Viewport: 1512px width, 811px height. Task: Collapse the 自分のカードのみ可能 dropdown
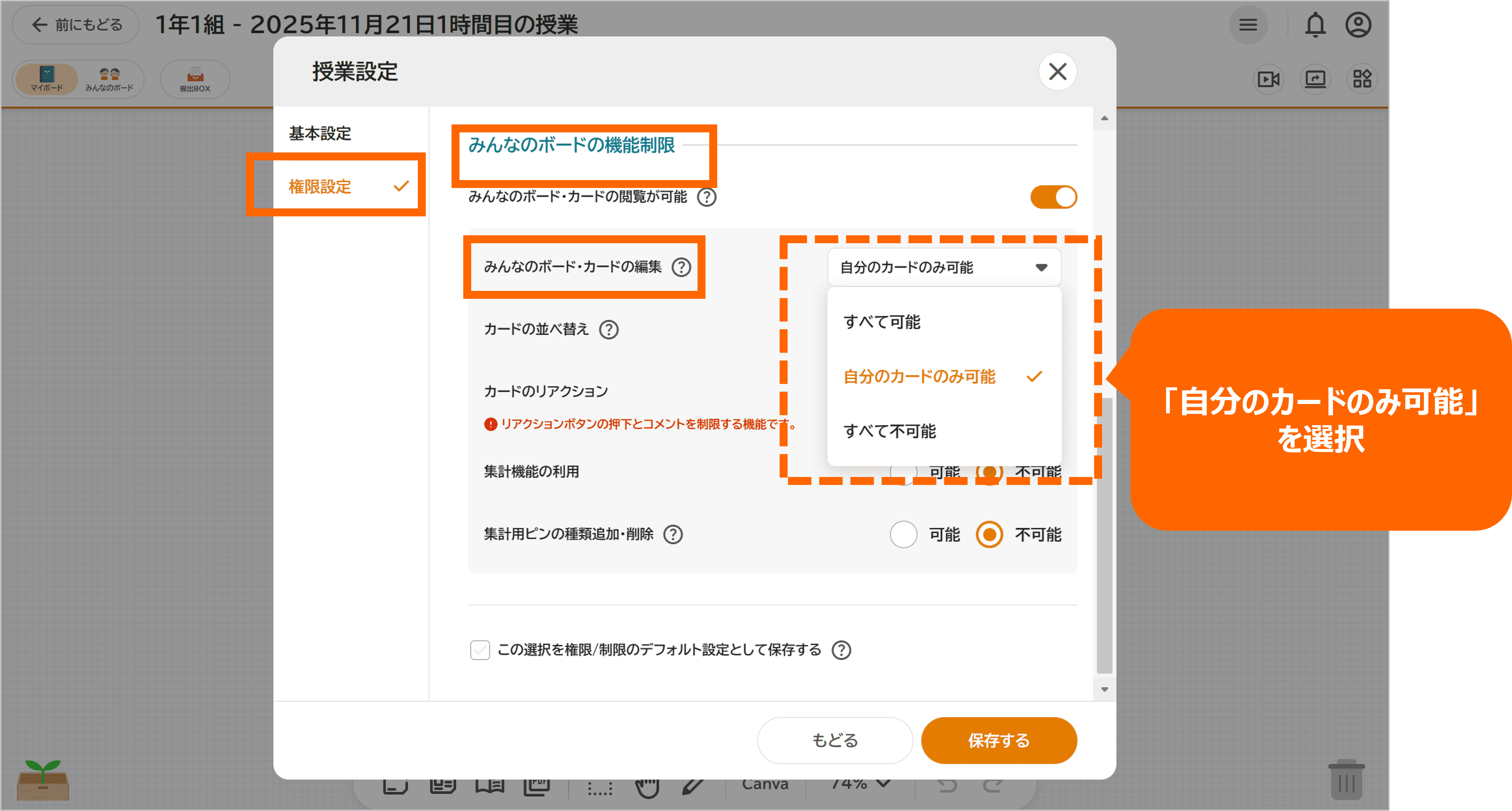tap(944, 267)
